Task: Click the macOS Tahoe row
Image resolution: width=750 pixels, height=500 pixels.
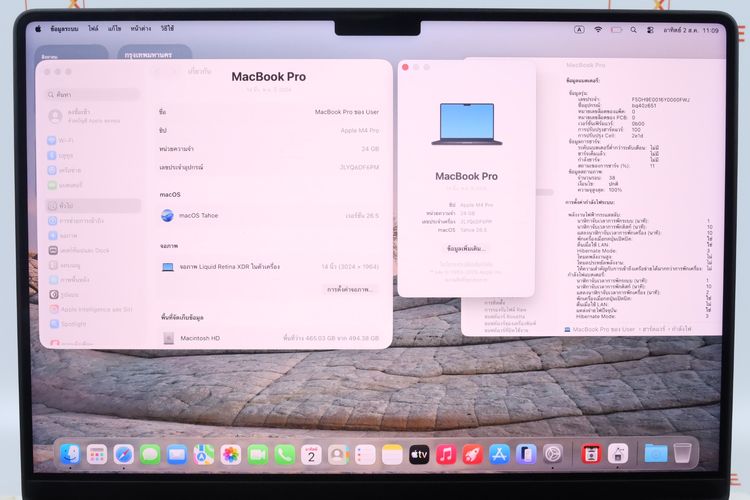Action: pos(269,216)
